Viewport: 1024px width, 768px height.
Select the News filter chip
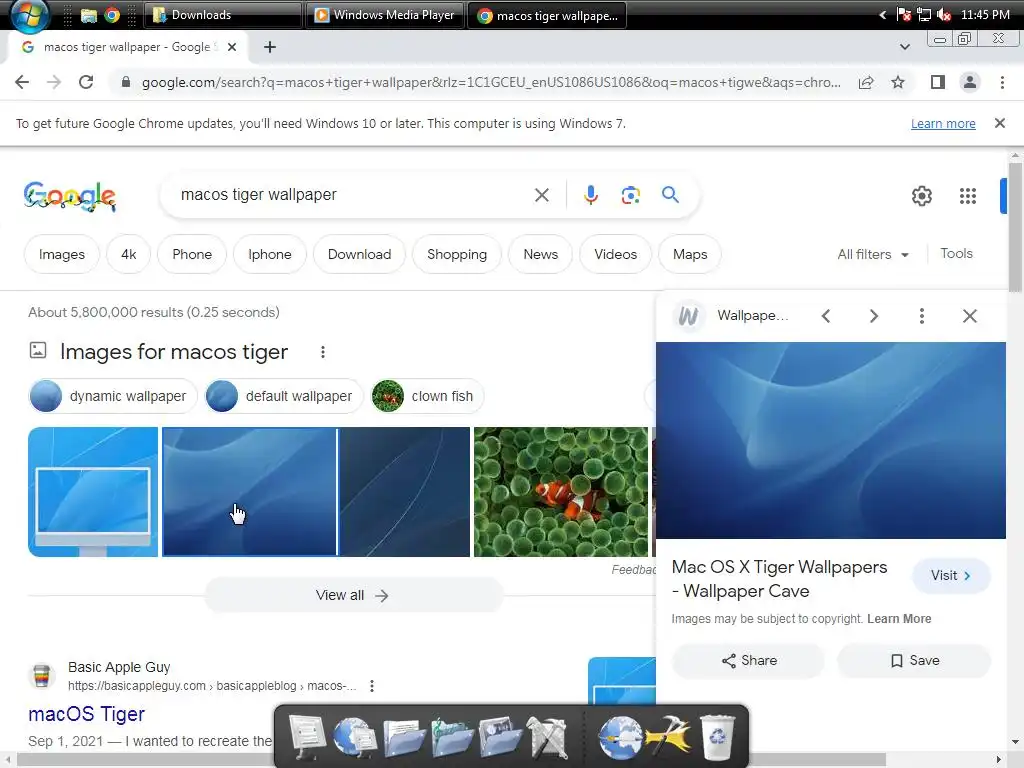[541, 254]
